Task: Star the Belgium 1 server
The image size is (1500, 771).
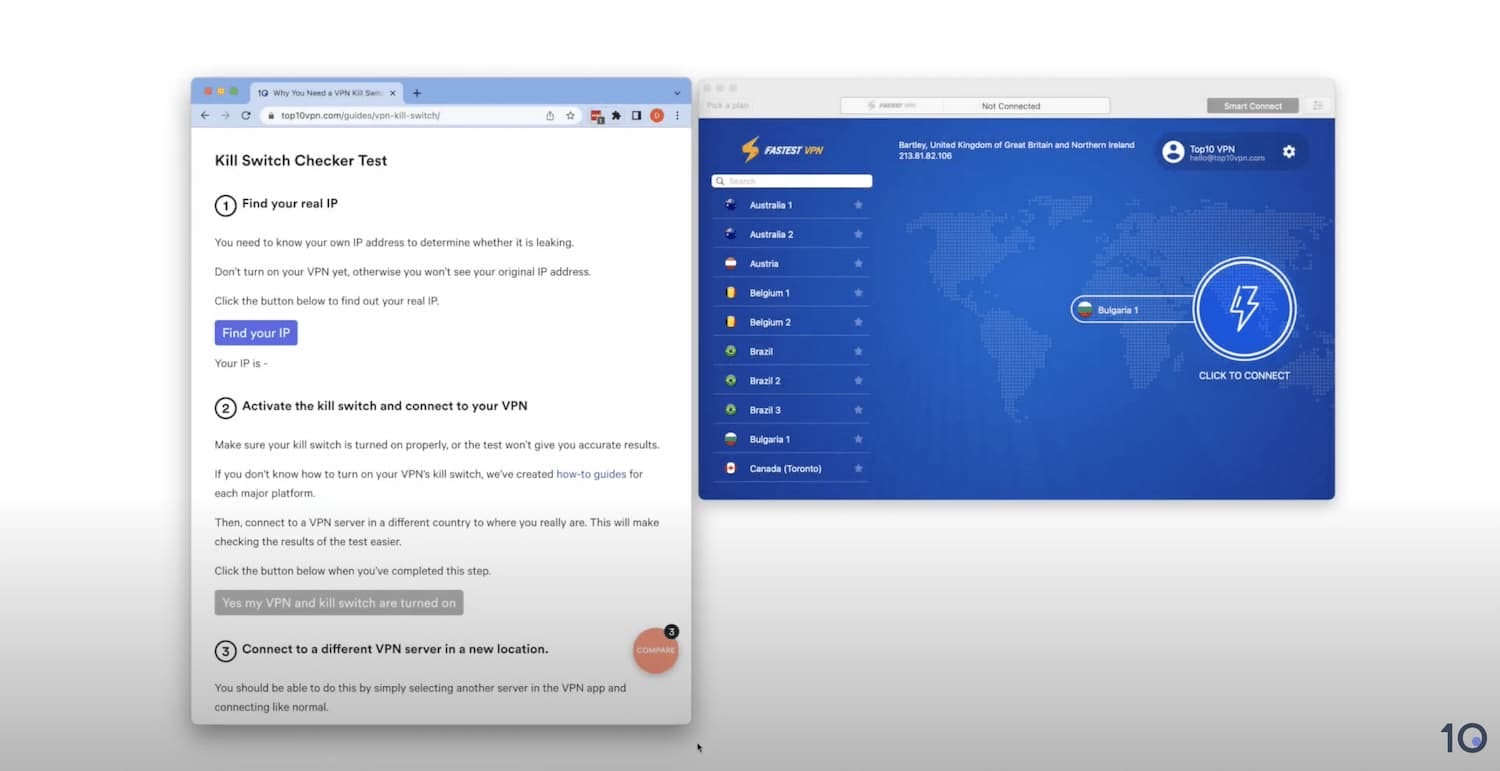Action: (x=858, y=293)
